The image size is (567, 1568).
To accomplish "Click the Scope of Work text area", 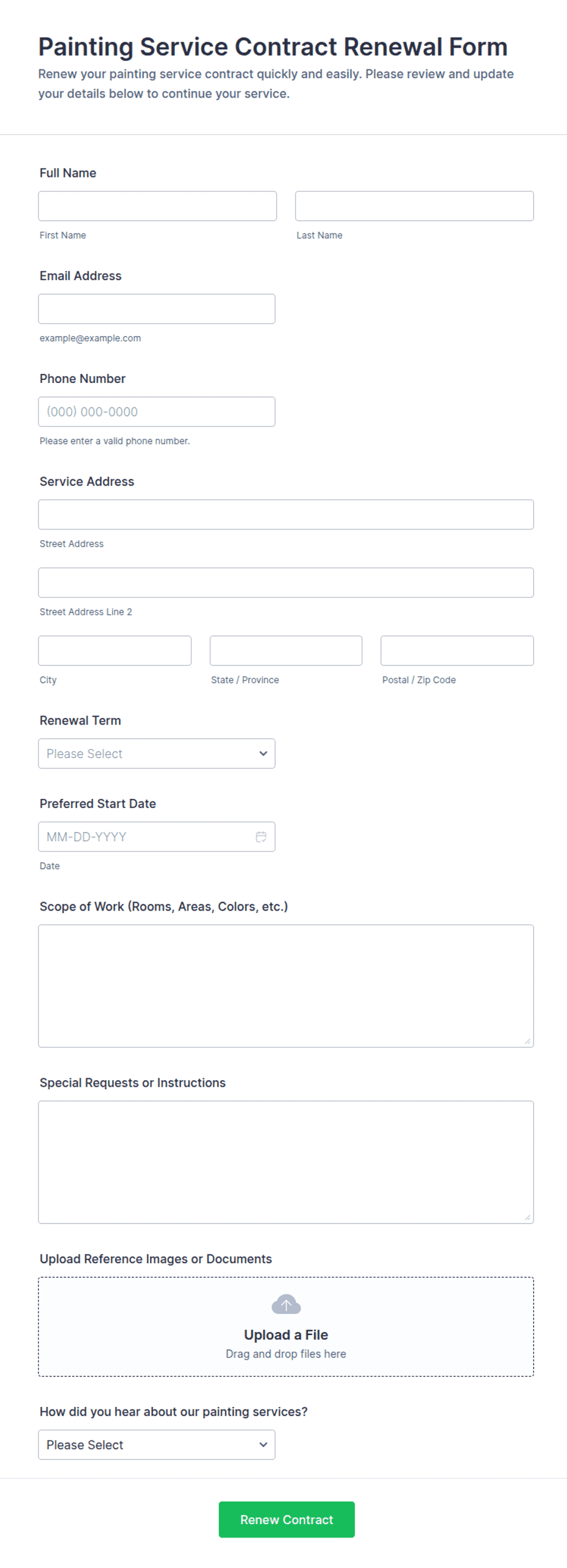I will pyautogui.click(x=286, y=986).
